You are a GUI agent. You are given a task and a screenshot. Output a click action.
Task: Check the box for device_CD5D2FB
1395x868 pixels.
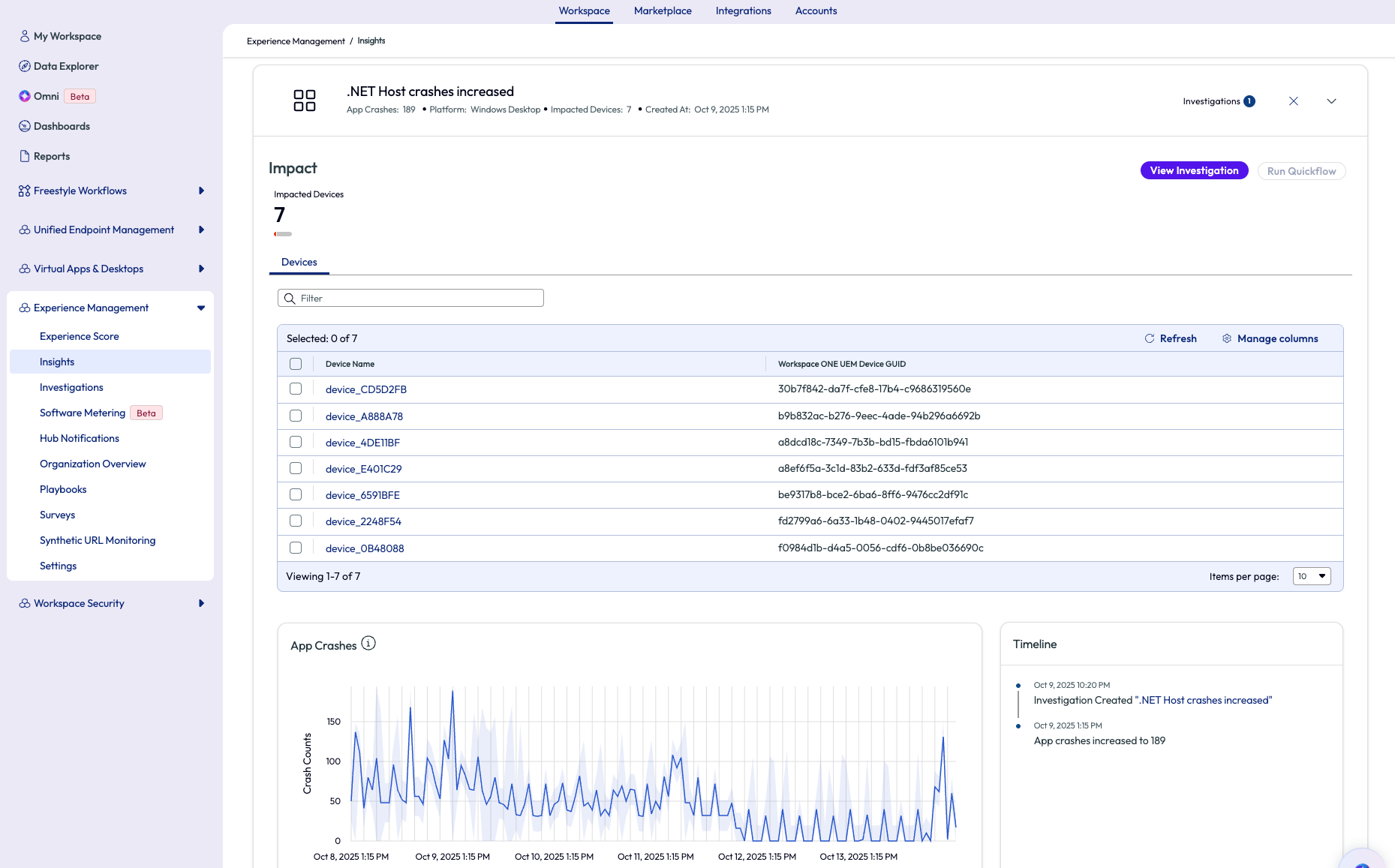point(296,389)
